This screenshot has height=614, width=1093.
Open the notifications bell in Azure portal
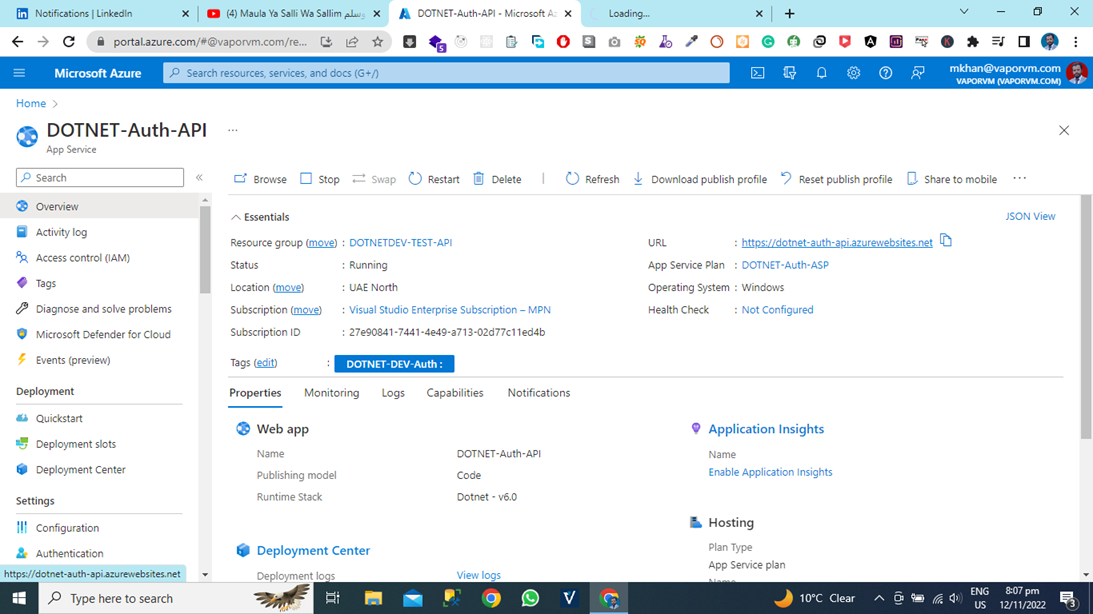tap(821, 72)
